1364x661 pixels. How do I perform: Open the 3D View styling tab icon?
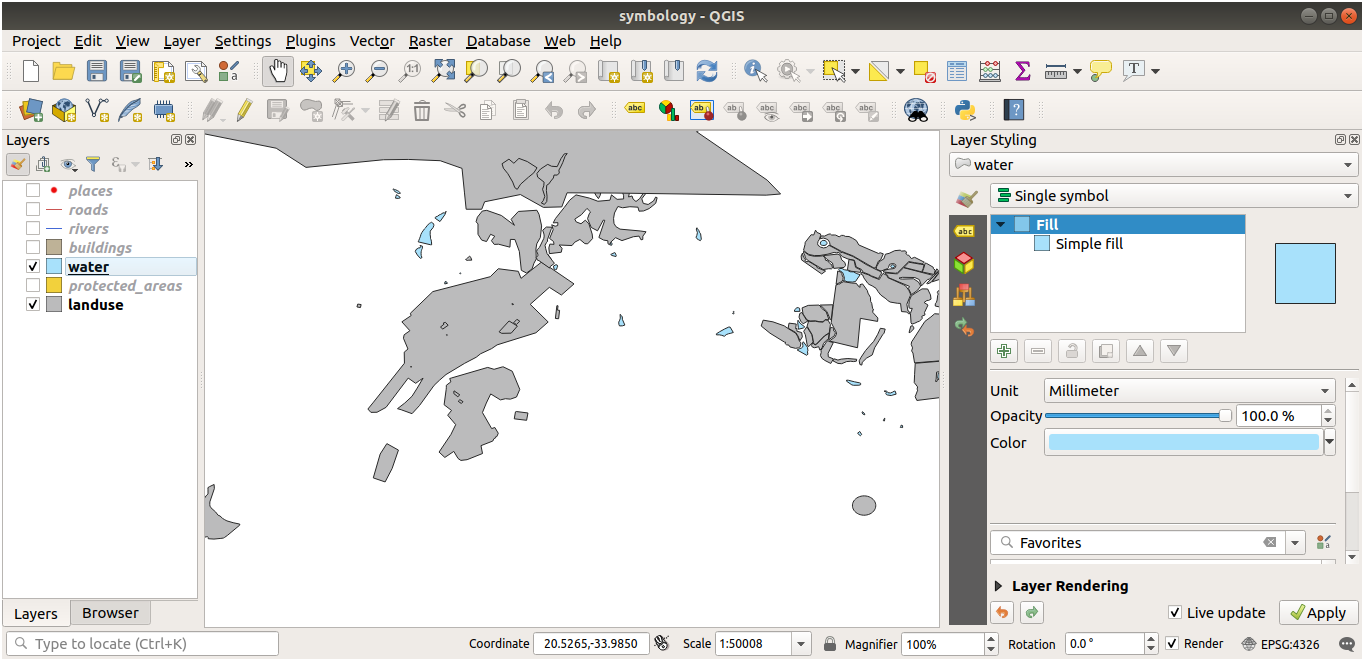(x=964, y=263)
